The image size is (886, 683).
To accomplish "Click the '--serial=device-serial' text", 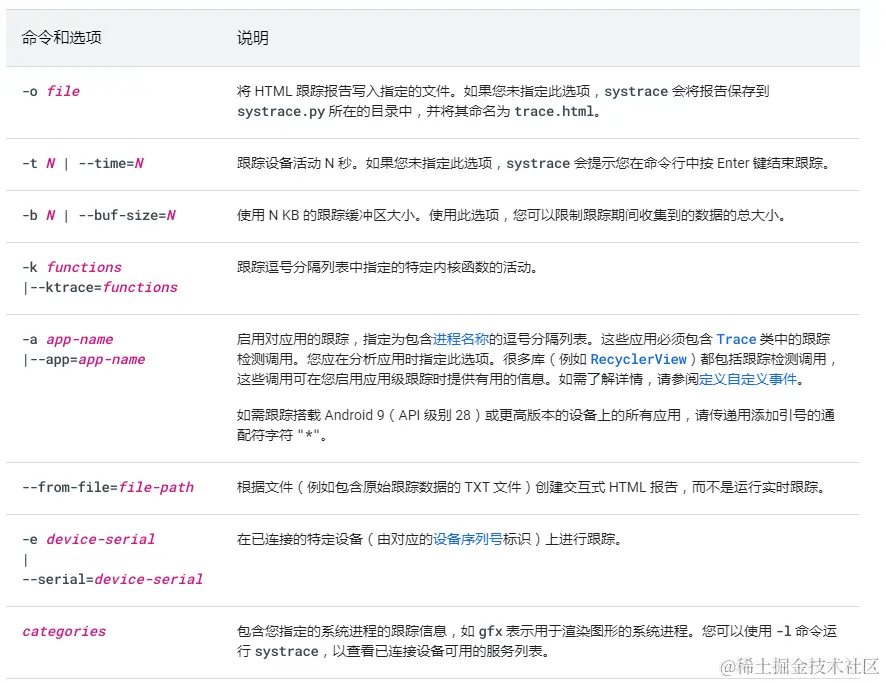I will [x=112, y=579].
